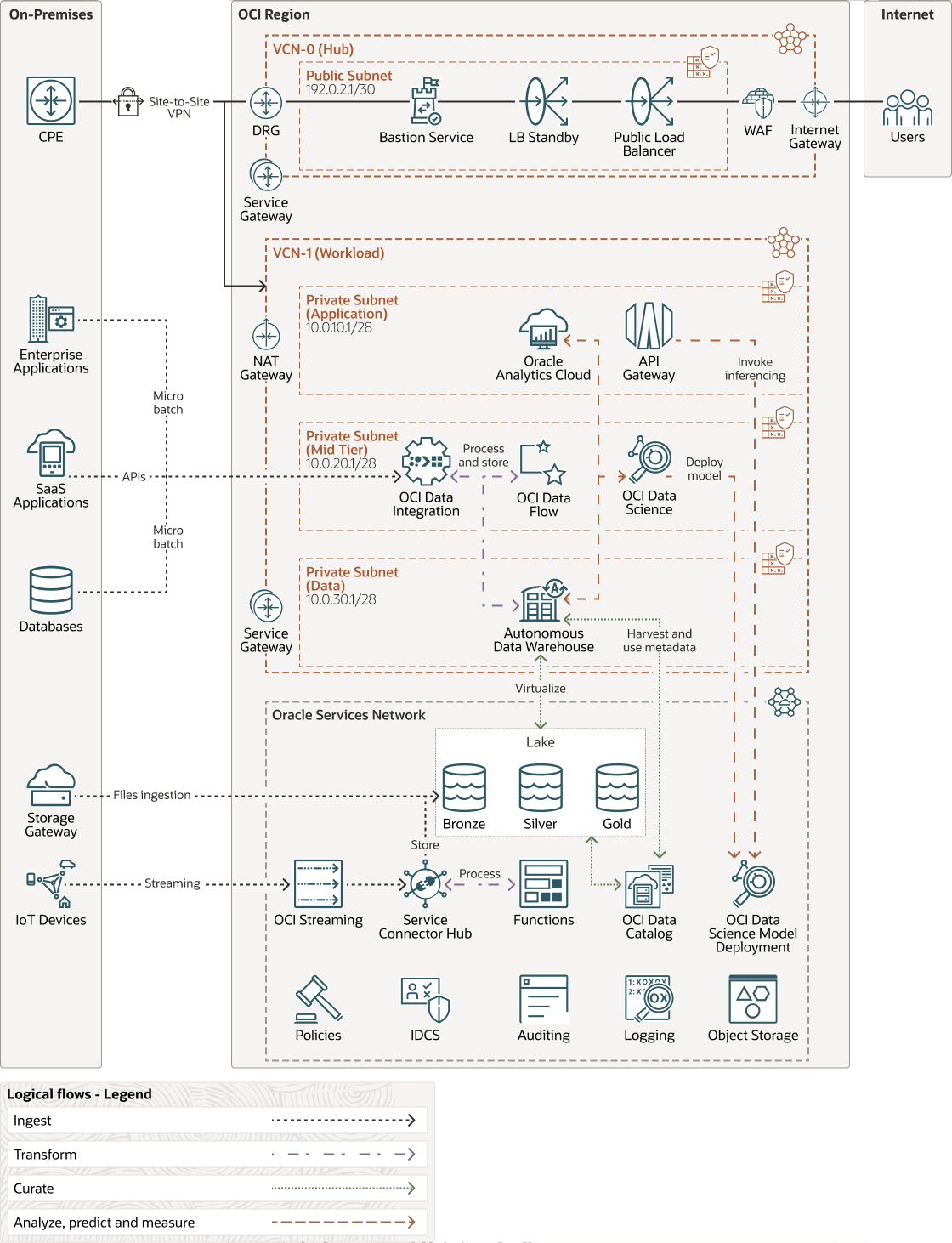This screenshot has width=952, height=1243.
Task: Click the Databases cylinder icon
Action: tap(51, 590)
